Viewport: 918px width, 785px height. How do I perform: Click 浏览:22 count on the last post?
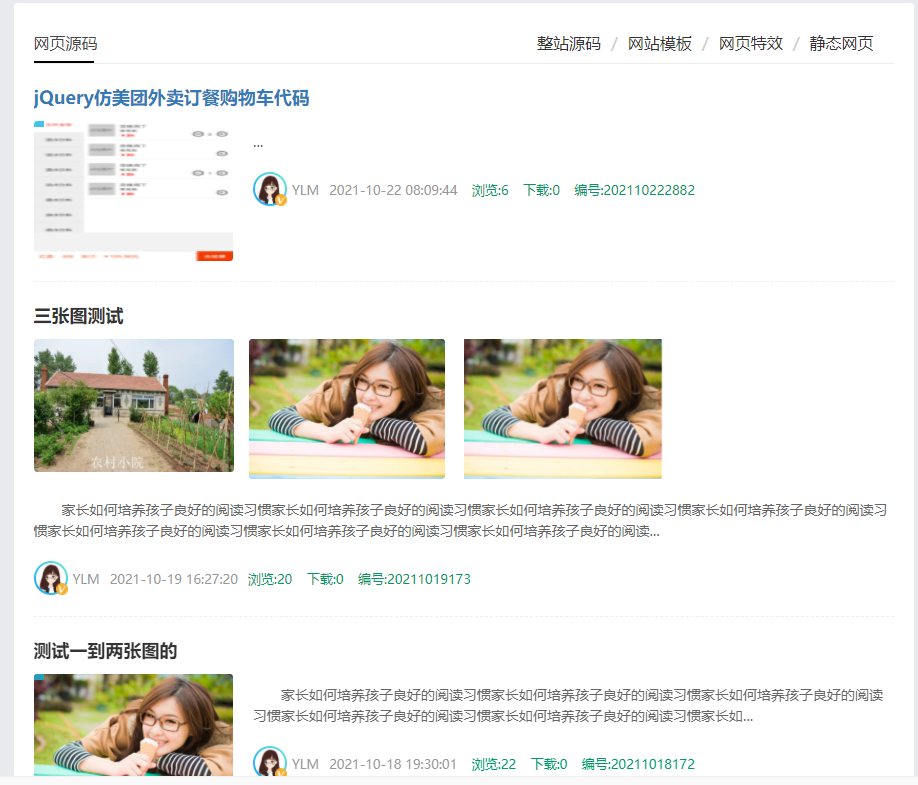[x=493, y=764]
